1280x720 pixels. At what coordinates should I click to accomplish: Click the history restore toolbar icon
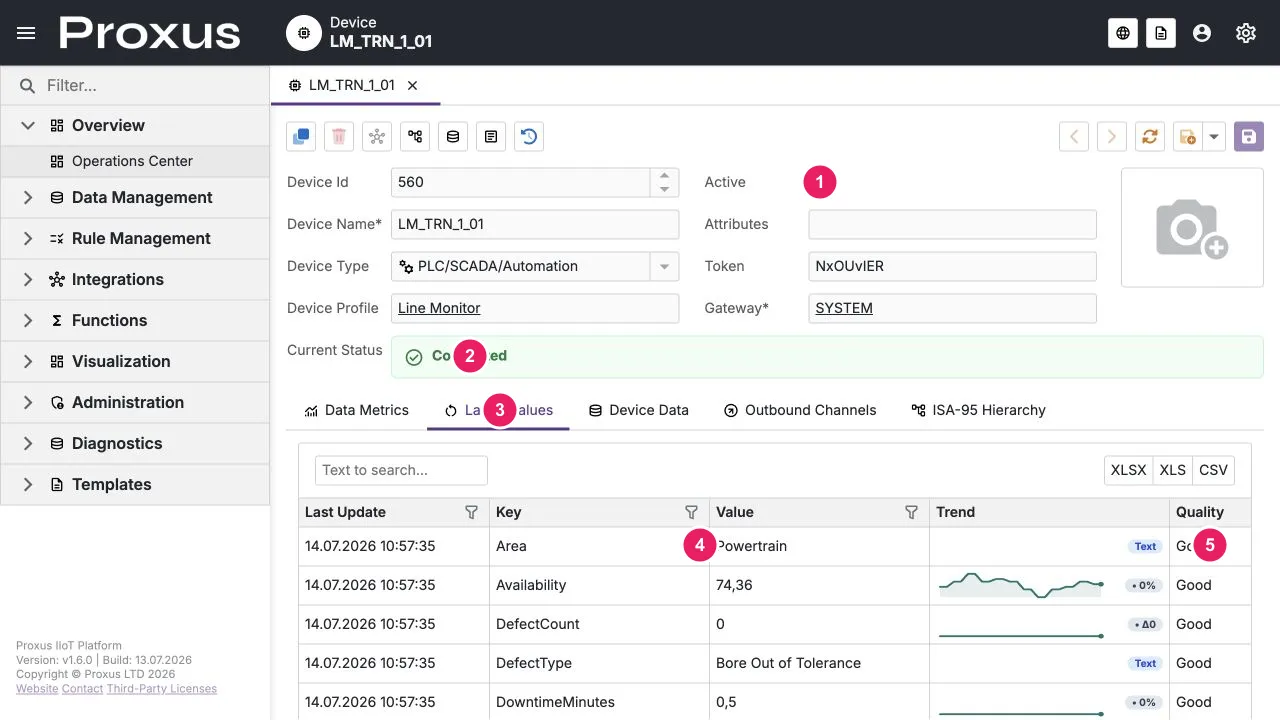(529, 136)
